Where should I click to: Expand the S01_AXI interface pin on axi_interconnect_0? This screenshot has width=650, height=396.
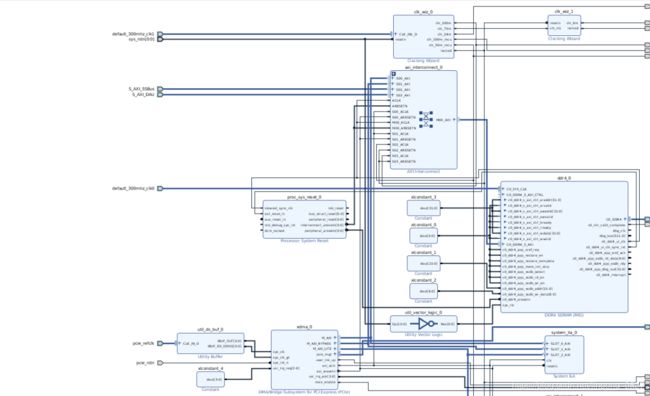(x=393, y=84)
